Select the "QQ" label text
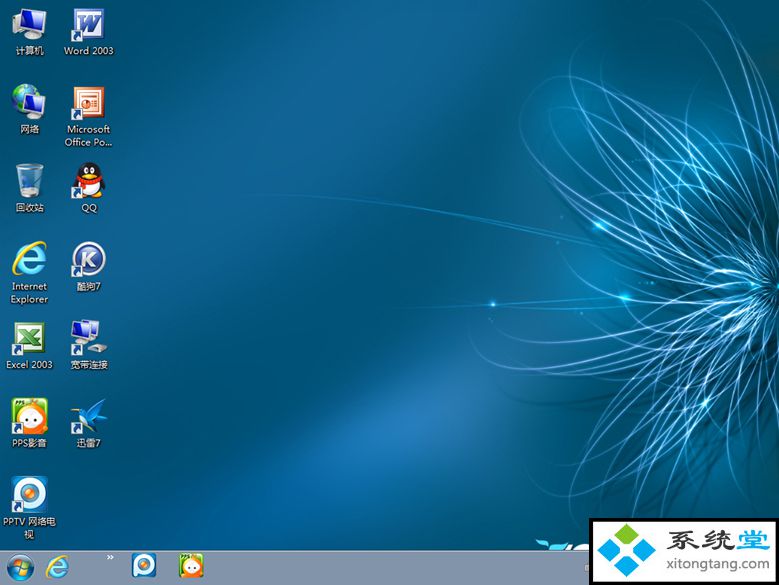 coord(89,208)
